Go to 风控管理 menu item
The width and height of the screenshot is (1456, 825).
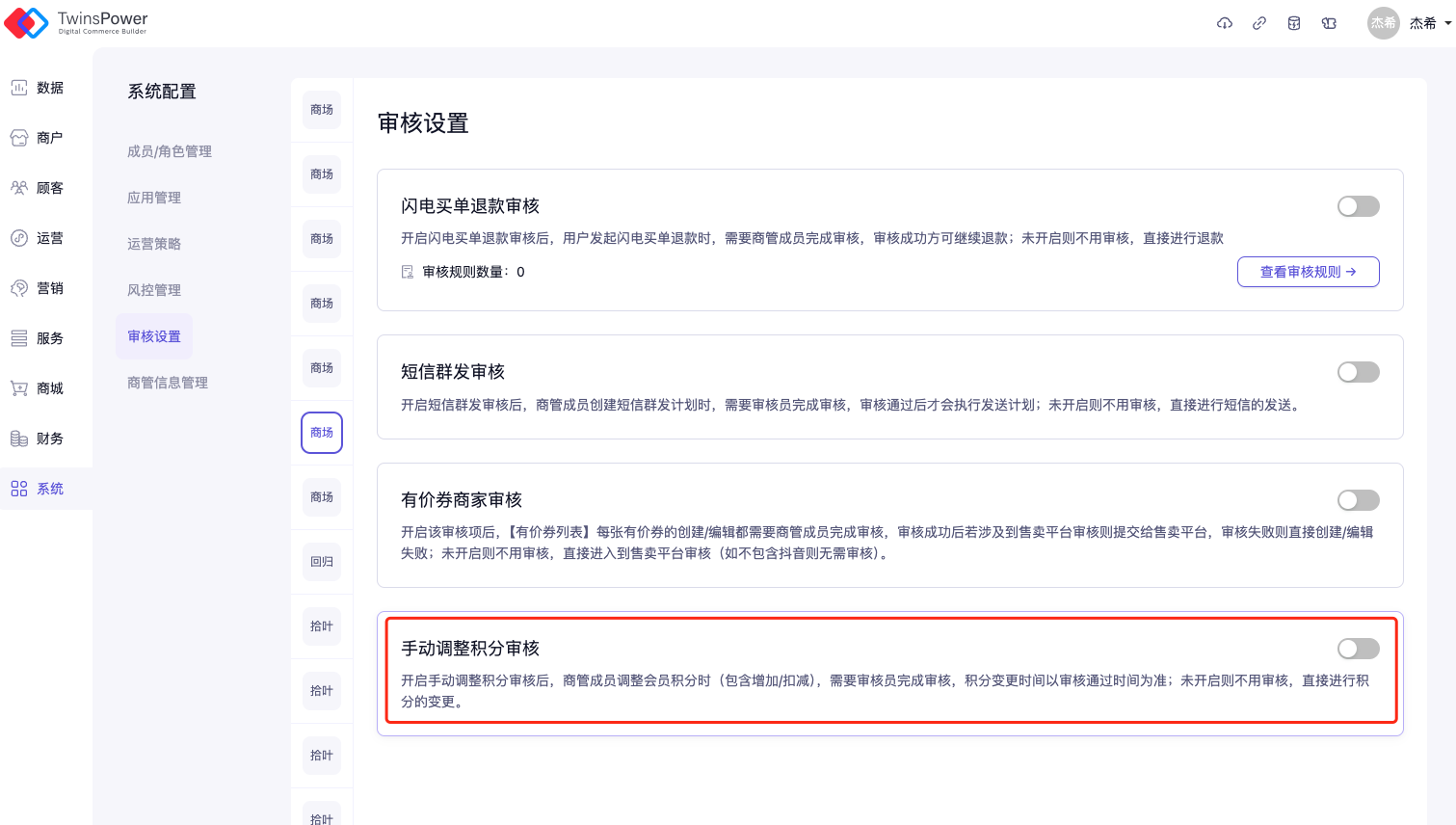tap(154, 290)
